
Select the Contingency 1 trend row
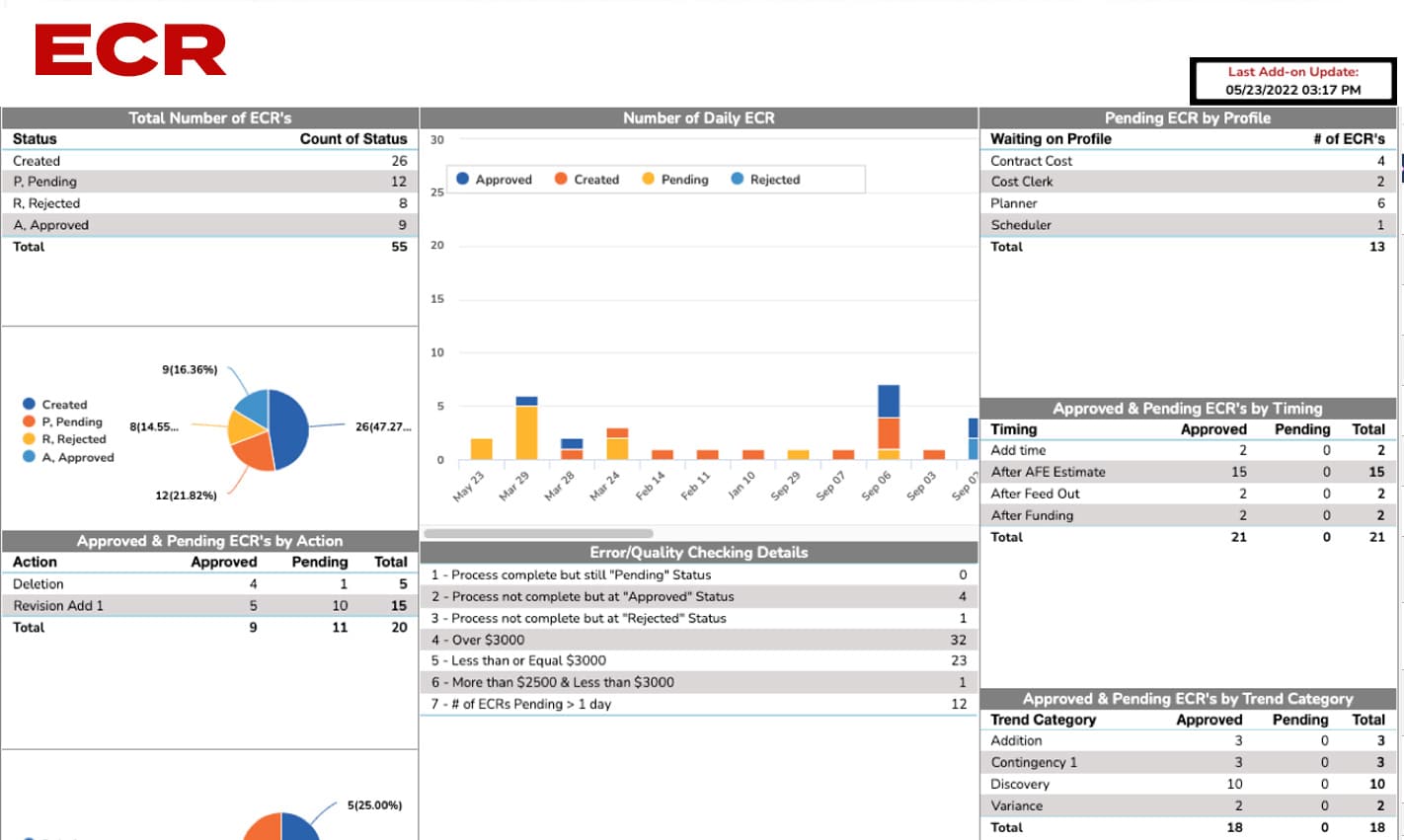(1188, 762)
